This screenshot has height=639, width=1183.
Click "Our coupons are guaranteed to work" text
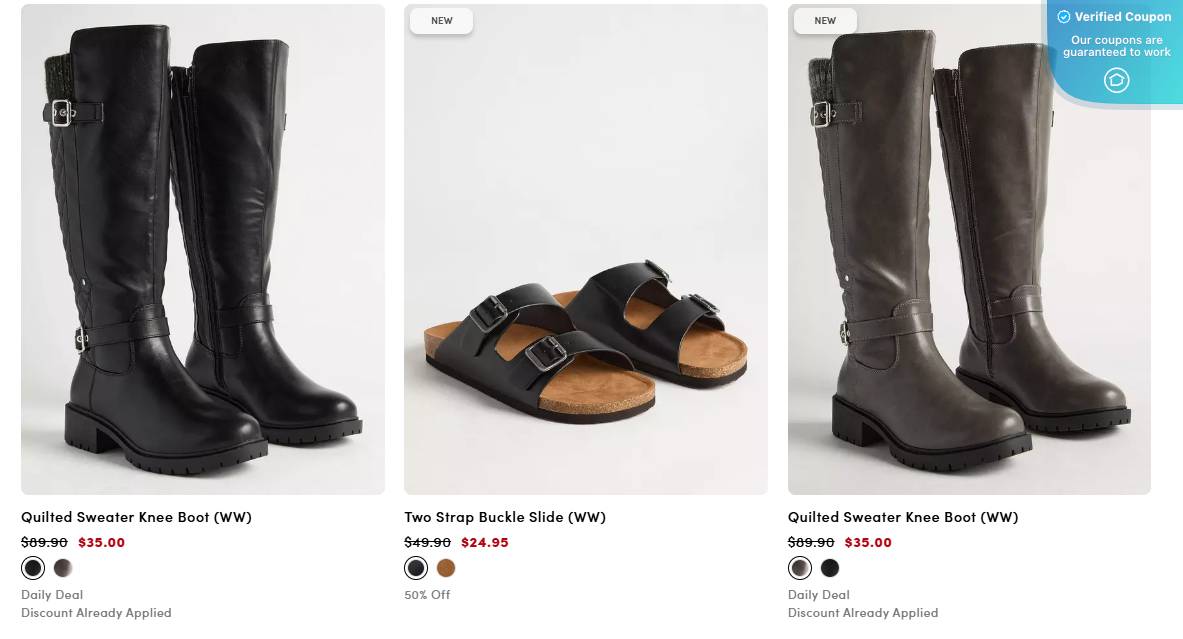tap(1116, 46)
